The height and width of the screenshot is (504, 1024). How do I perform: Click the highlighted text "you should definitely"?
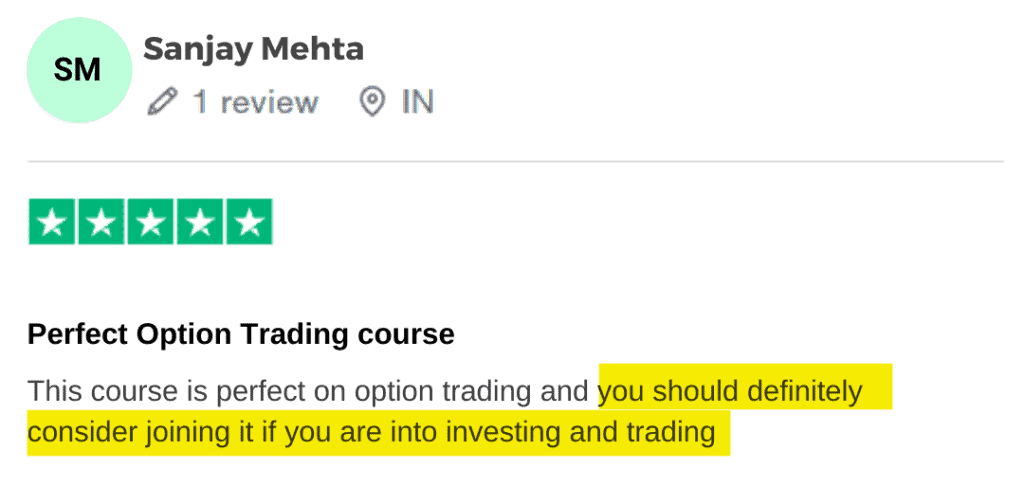click(x=730, y=391)
